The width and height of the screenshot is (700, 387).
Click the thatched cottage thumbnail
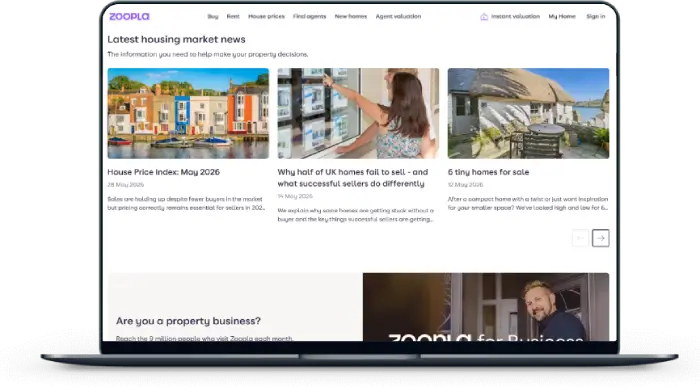coord(528,113)
